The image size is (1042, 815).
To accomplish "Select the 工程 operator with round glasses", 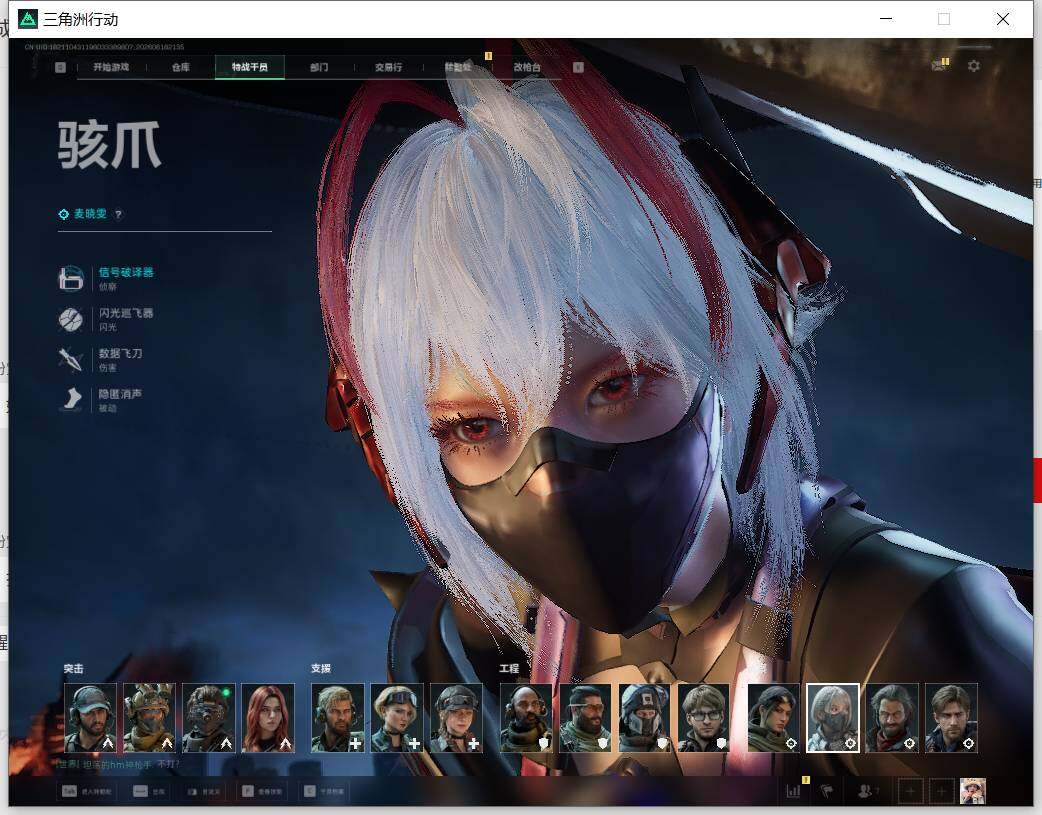I will coord(704,718).
